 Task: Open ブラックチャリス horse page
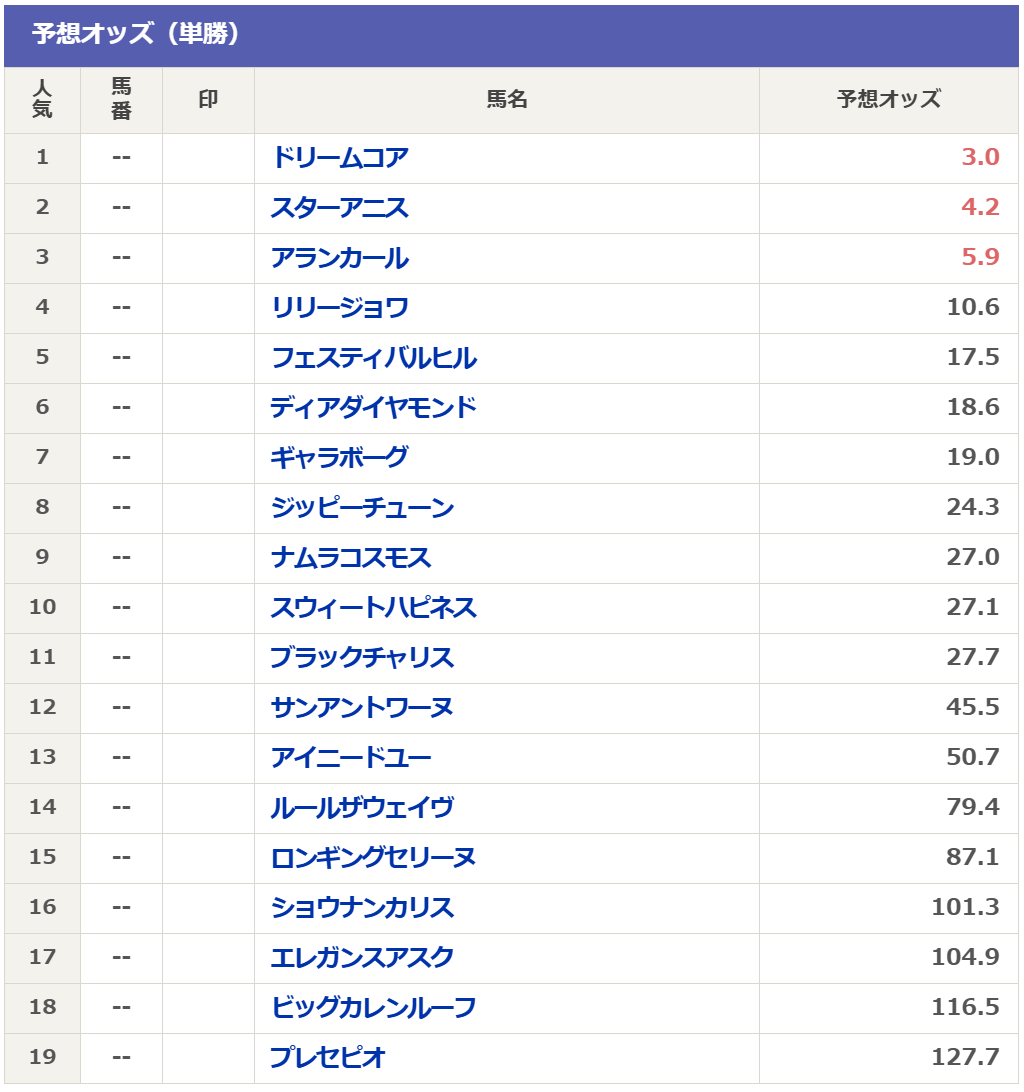[x=362, y=658]
